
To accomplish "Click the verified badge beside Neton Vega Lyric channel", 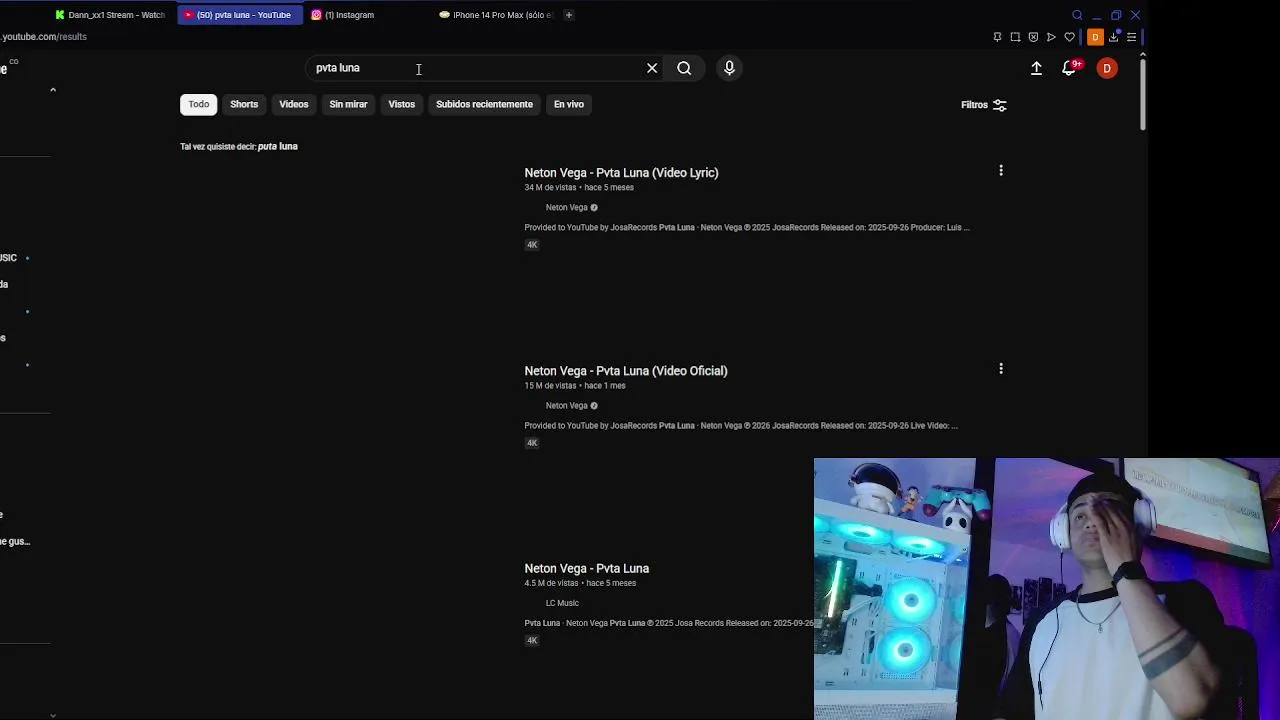I will (594, 208).
